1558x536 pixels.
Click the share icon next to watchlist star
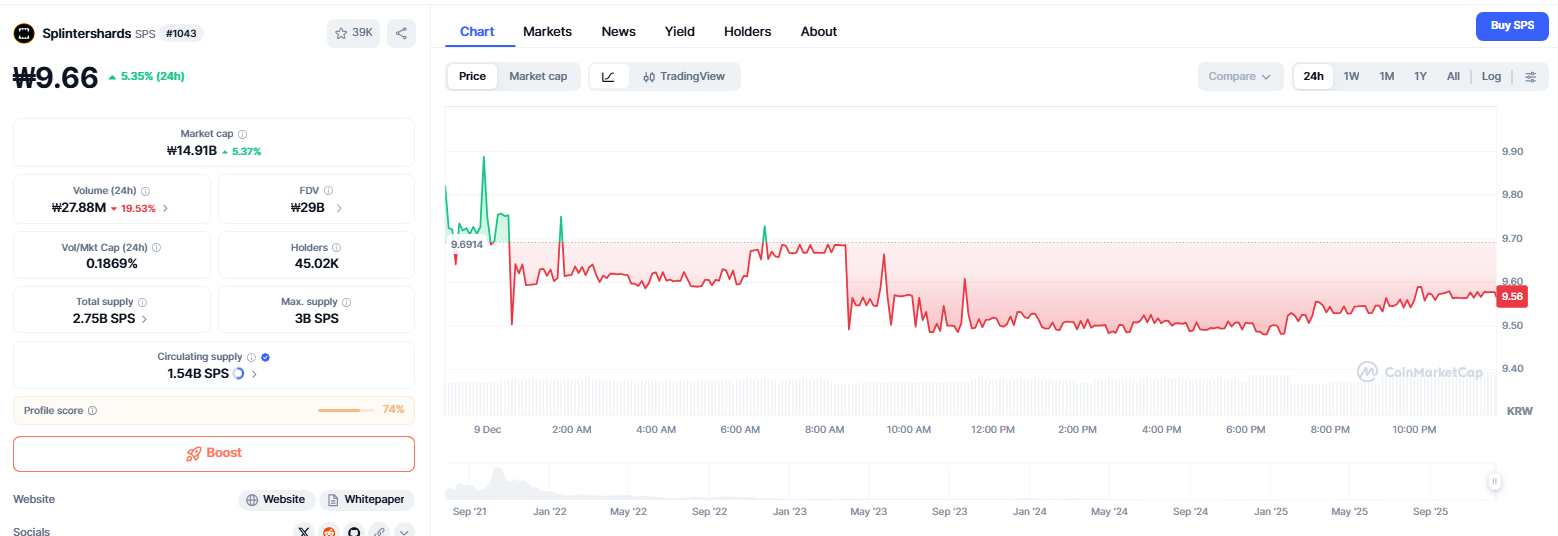pos(401,33)
